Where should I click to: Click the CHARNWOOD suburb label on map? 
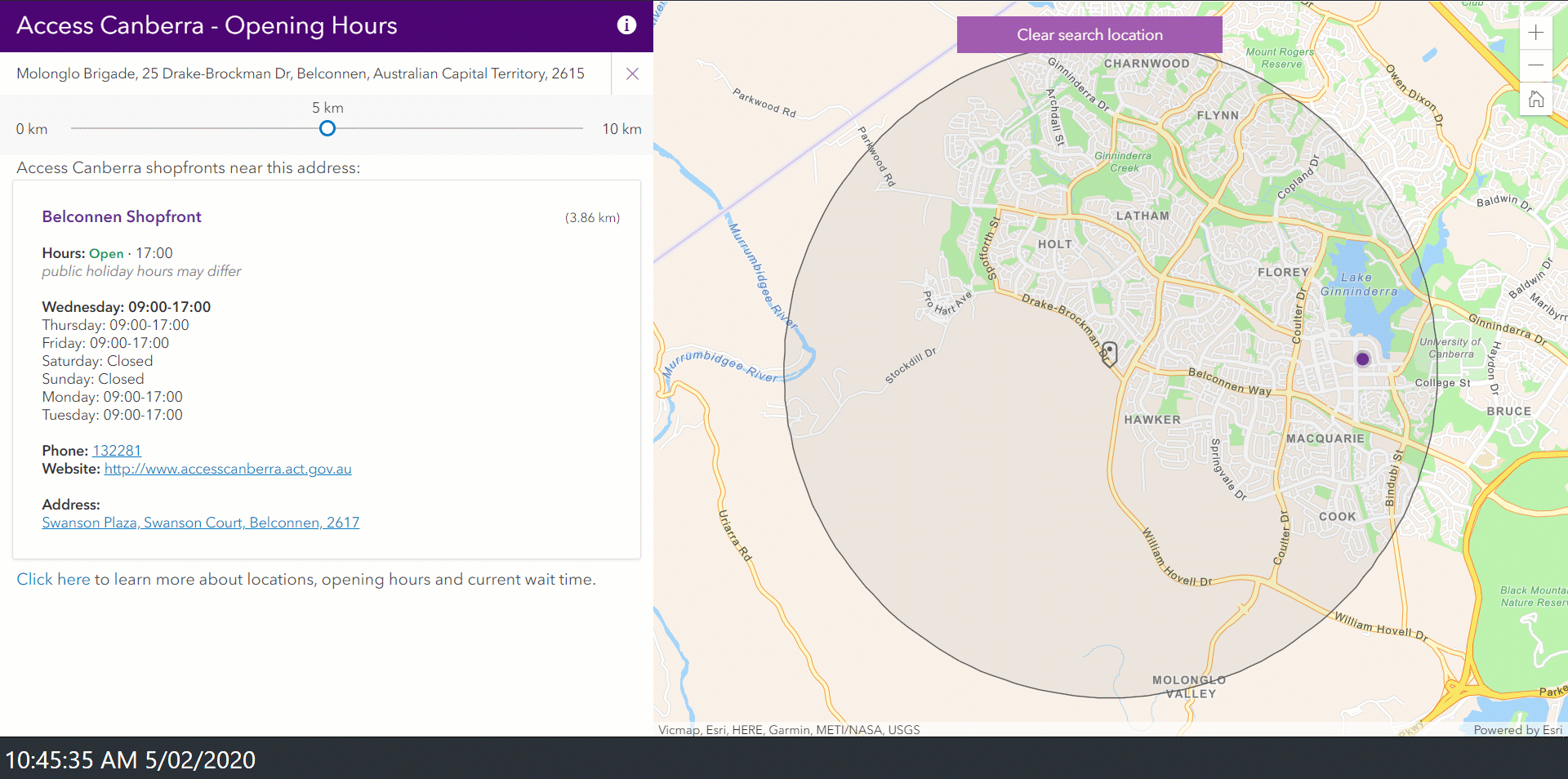[x=1147, y=64]
